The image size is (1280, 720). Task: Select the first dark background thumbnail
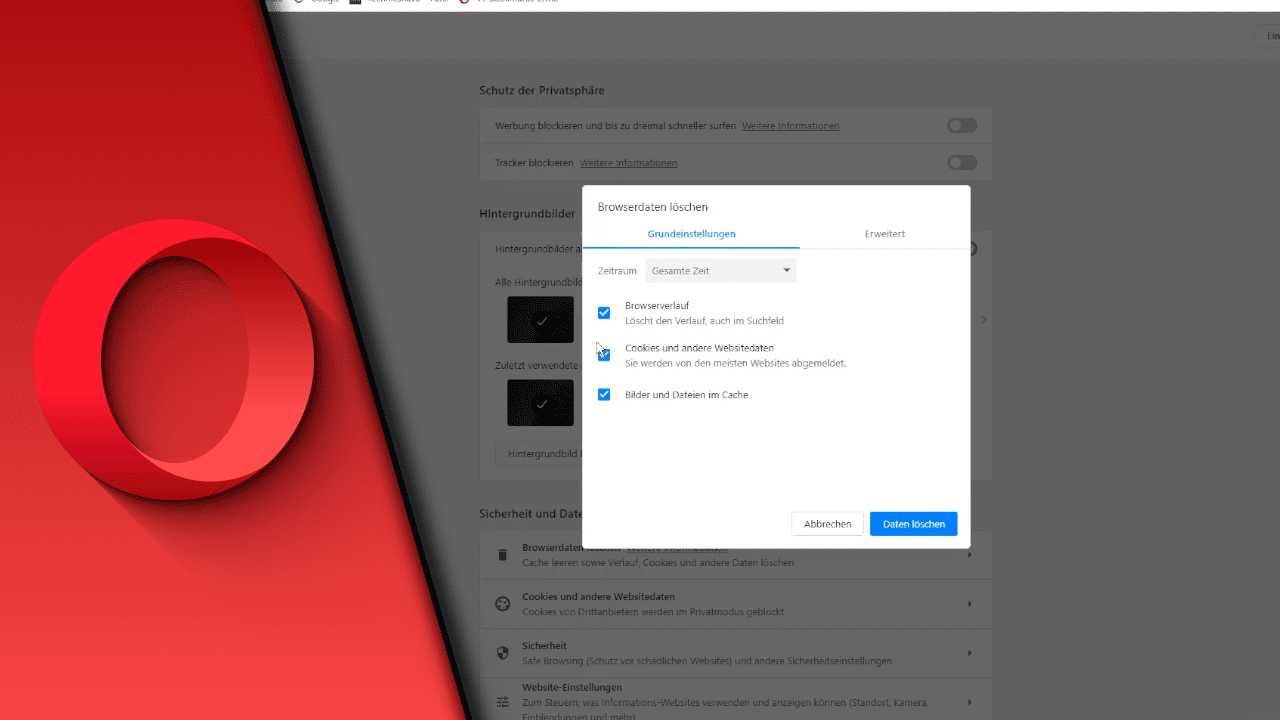point(540,320)
